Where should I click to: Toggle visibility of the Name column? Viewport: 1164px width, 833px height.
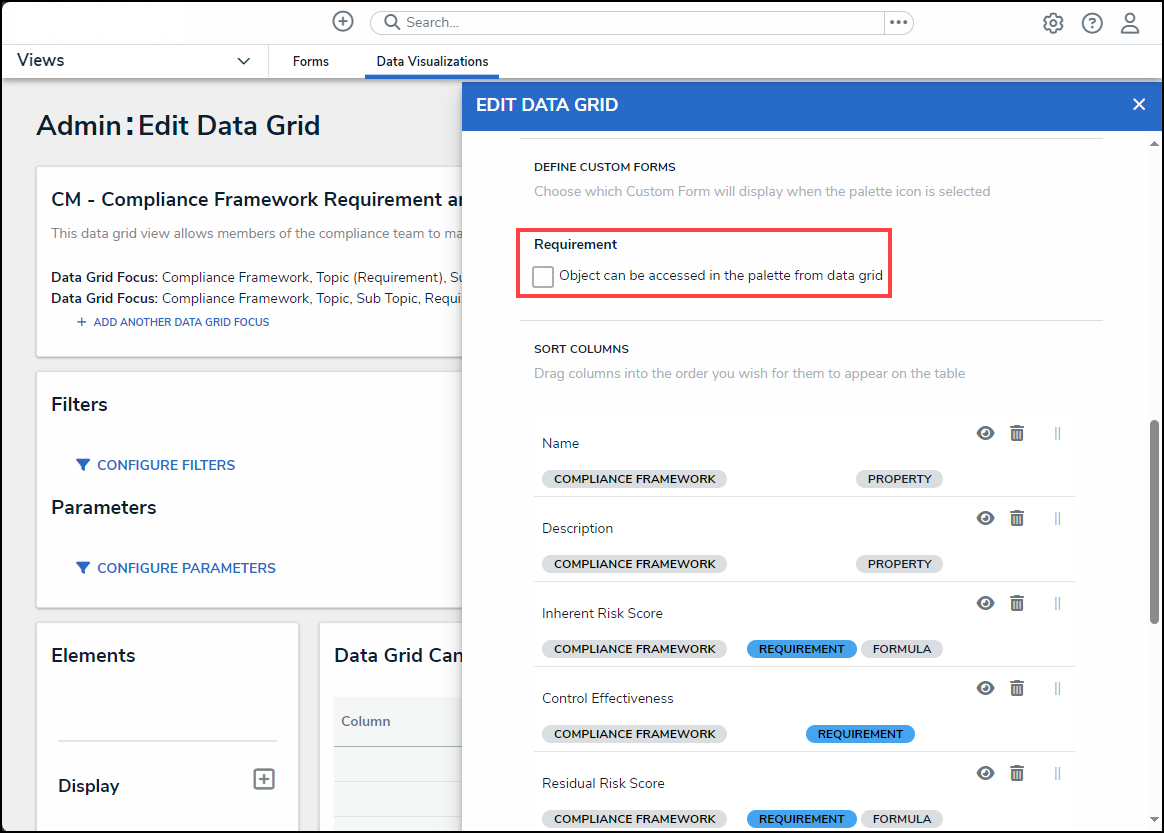986,433
